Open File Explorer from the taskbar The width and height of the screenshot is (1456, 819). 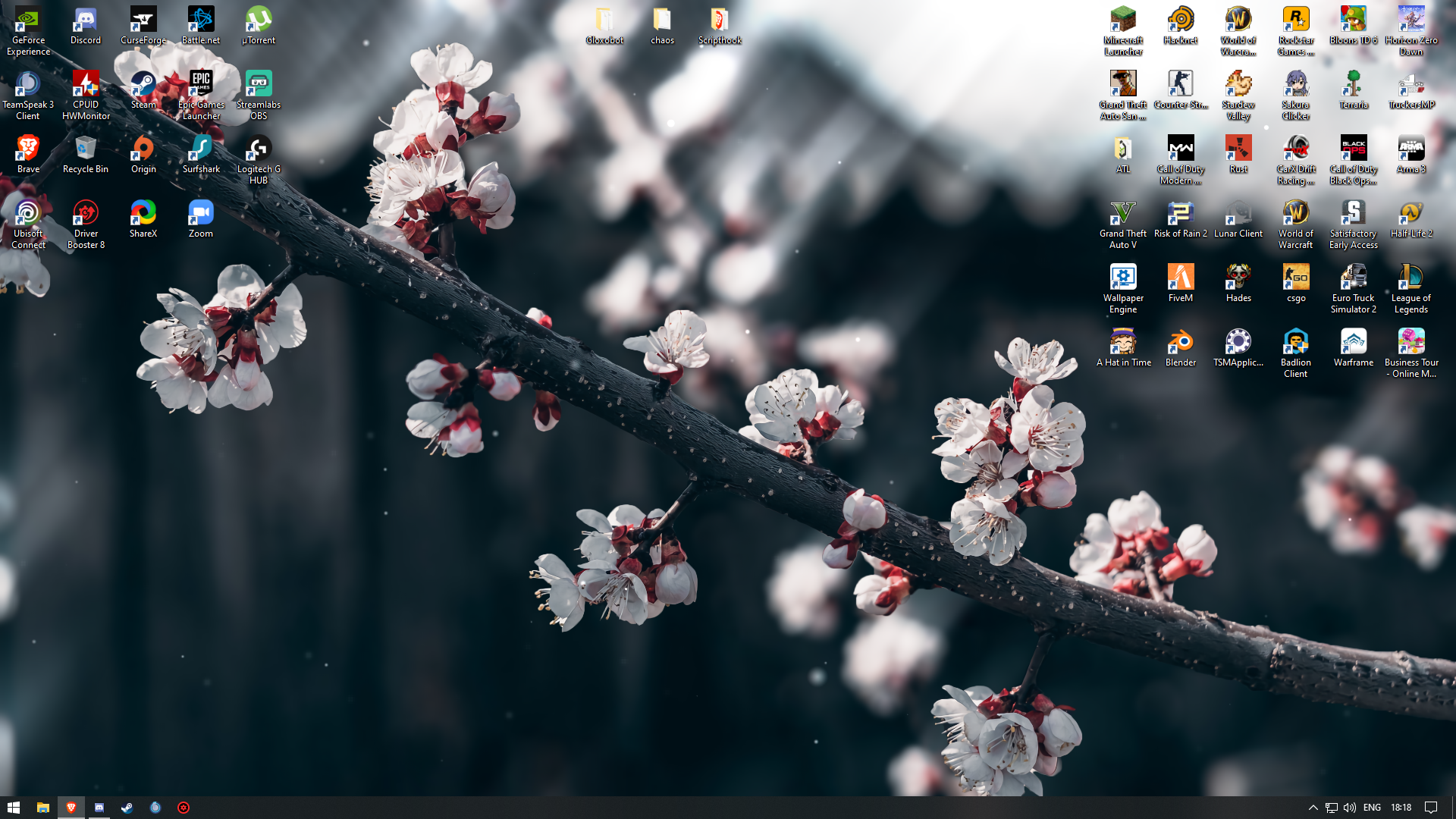[42, 808]
